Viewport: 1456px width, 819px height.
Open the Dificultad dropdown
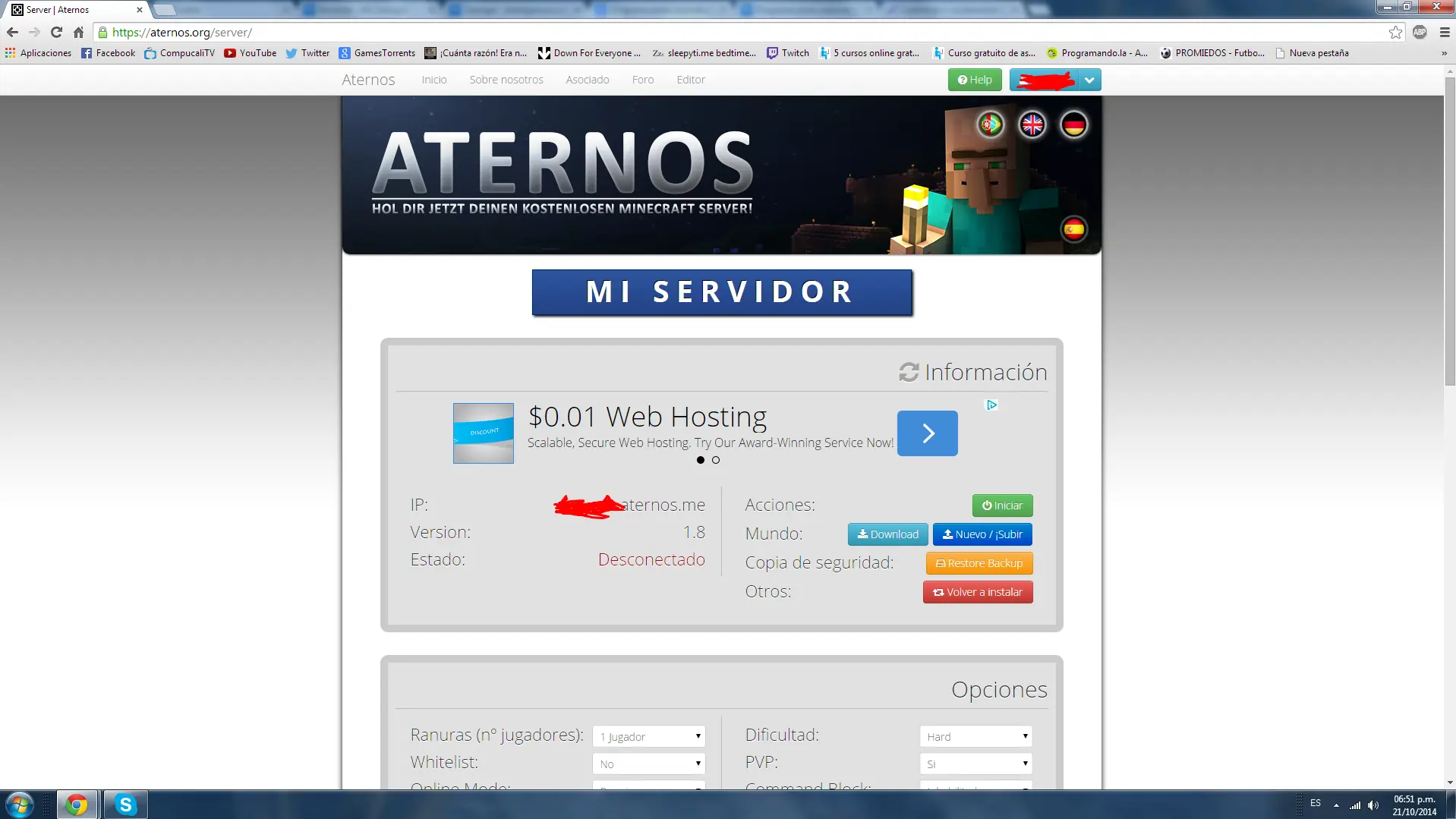(976, 736)
